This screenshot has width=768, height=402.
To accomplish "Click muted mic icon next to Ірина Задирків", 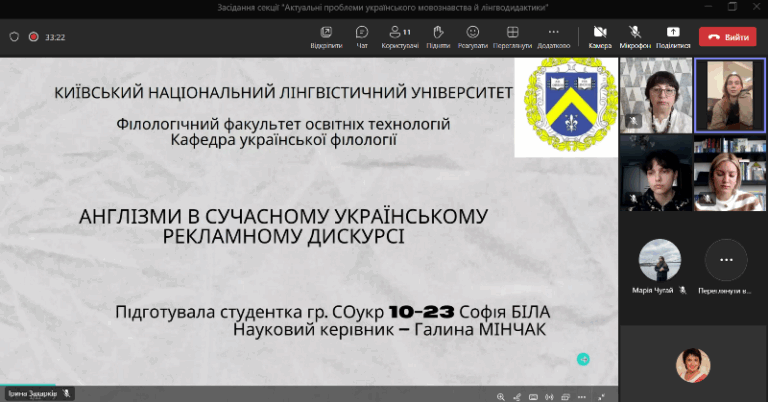I will coord(67,394).
